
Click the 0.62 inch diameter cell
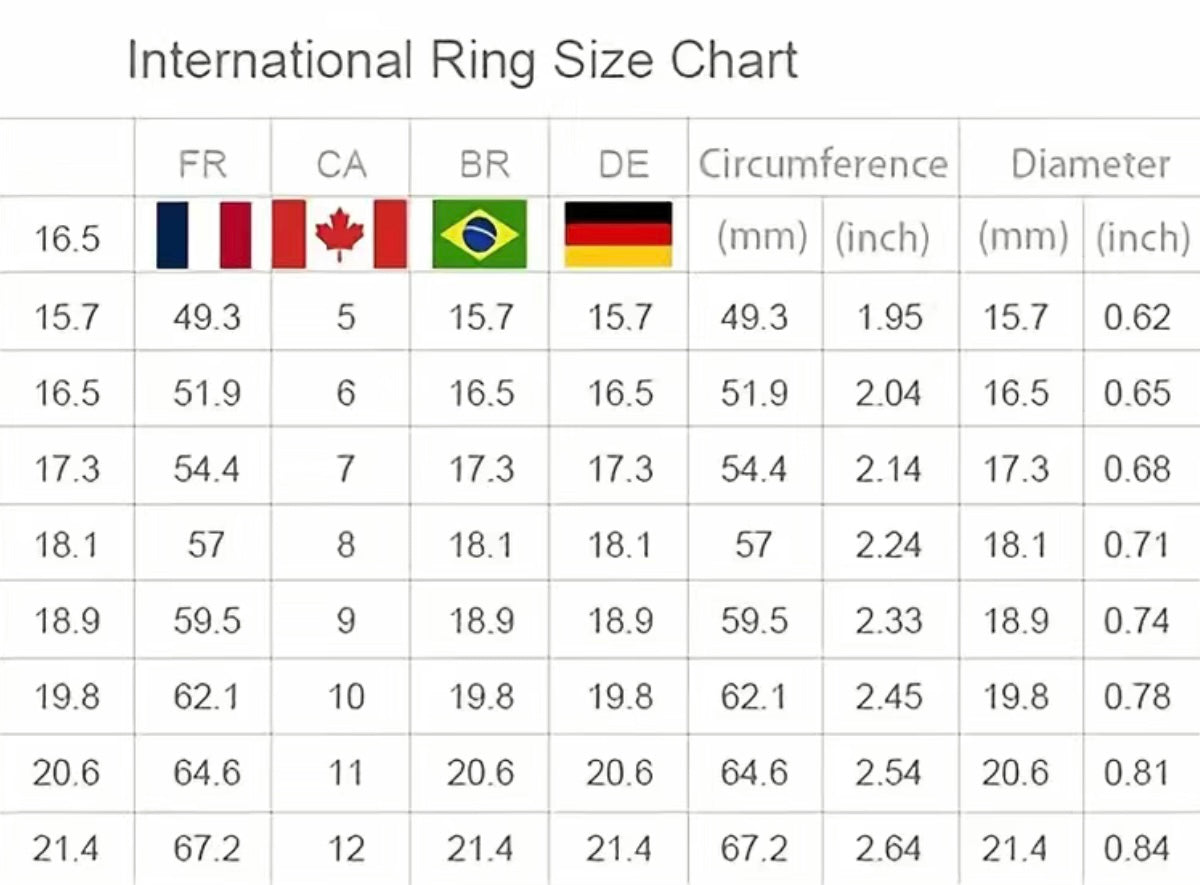(1137, 318)
